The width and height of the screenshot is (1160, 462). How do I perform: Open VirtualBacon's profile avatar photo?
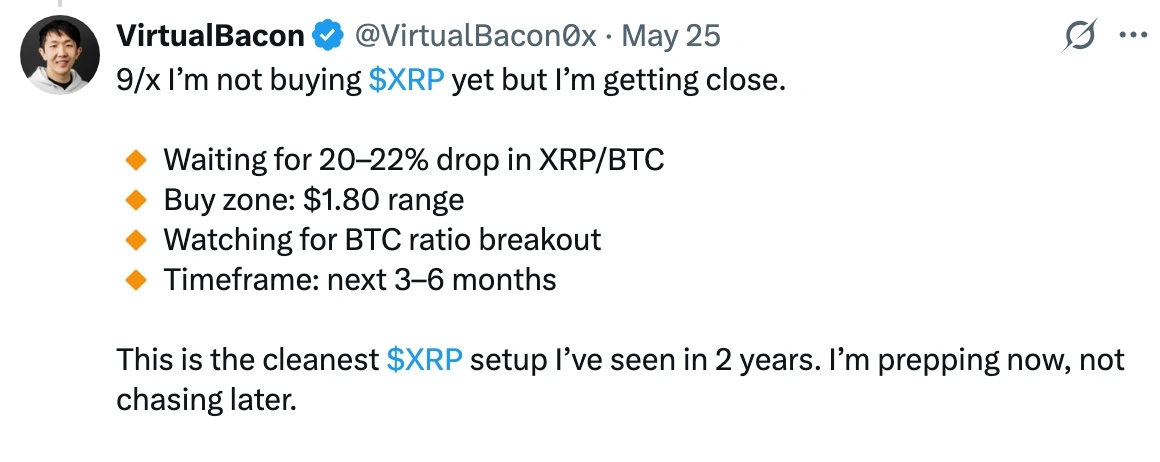[60, 55]
